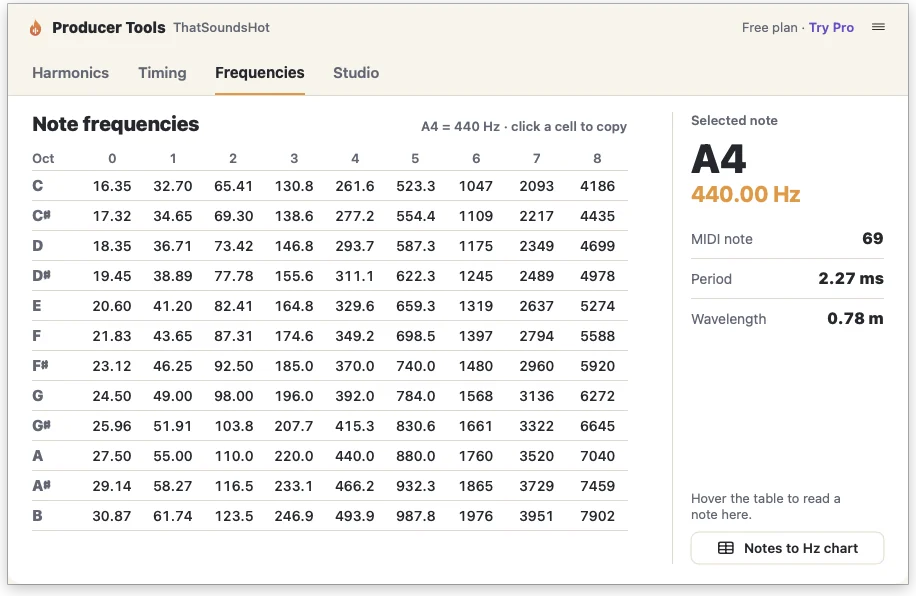Click the cell 32.70 in row C

172,186
